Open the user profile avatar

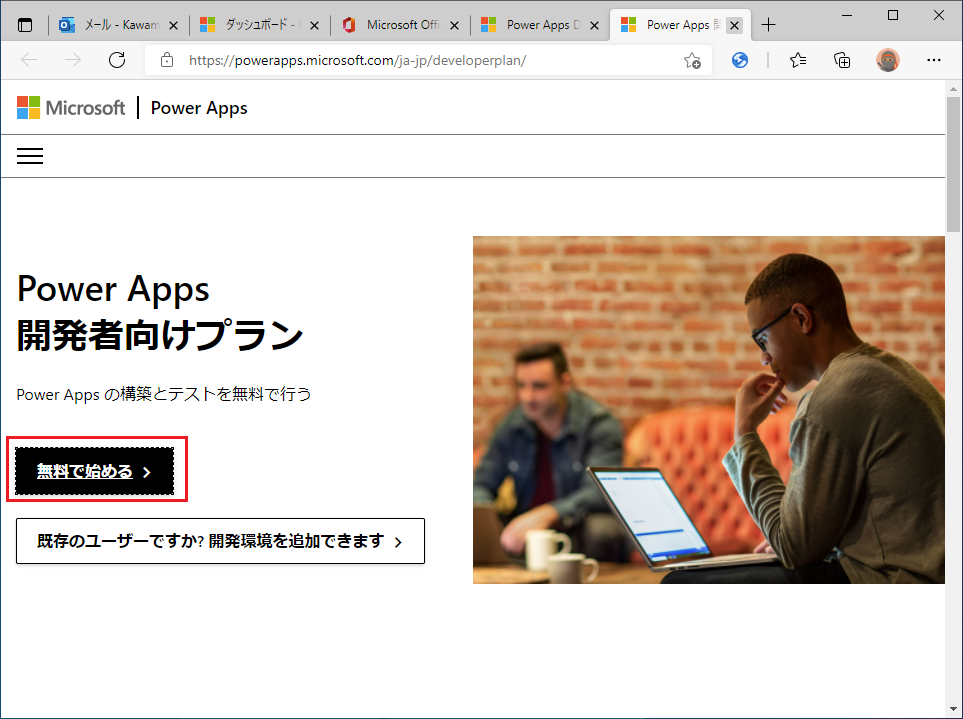point(888,60)
